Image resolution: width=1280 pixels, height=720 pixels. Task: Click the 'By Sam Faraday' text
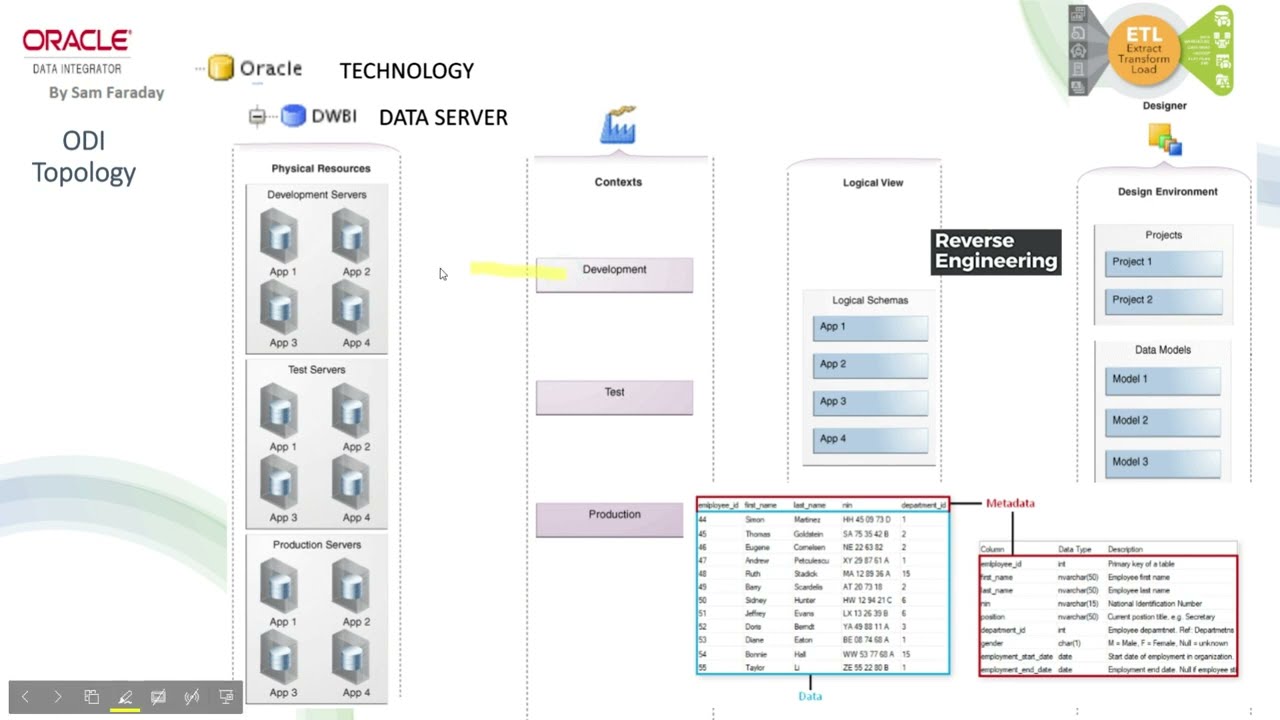(106, 92)
